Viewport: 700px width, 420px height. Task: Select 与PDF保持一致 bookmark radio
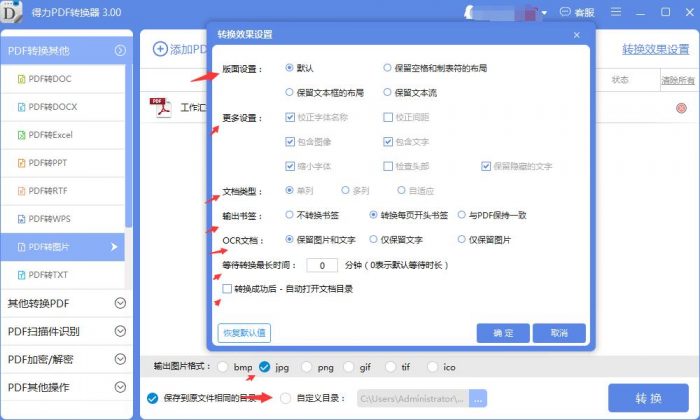[462, 215]
